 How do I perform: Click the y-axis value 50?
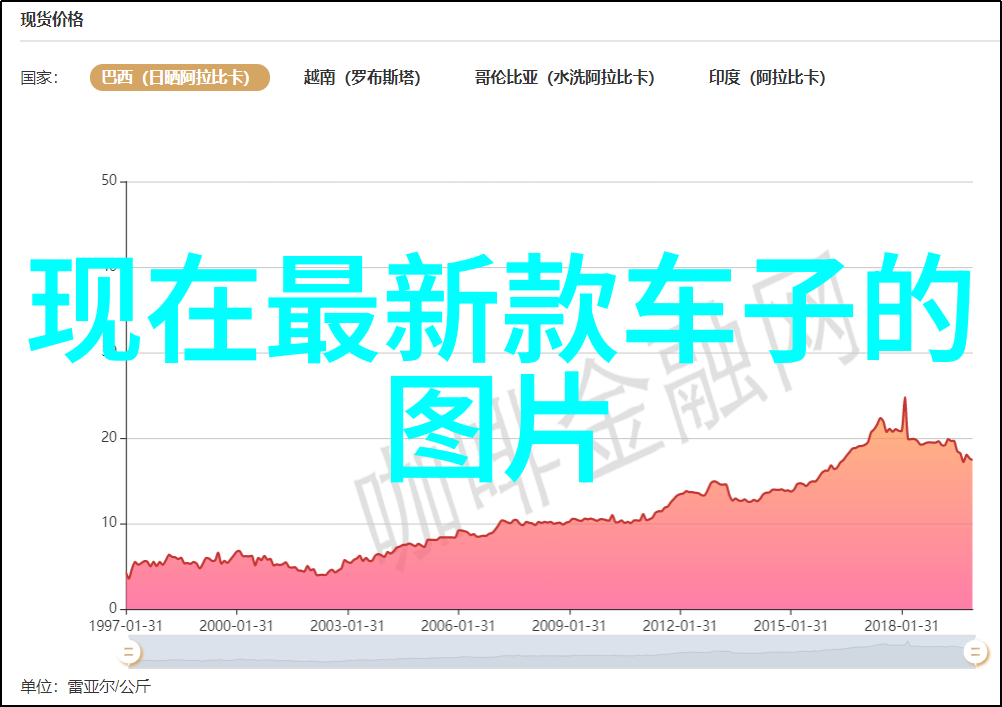click(109, 180)
